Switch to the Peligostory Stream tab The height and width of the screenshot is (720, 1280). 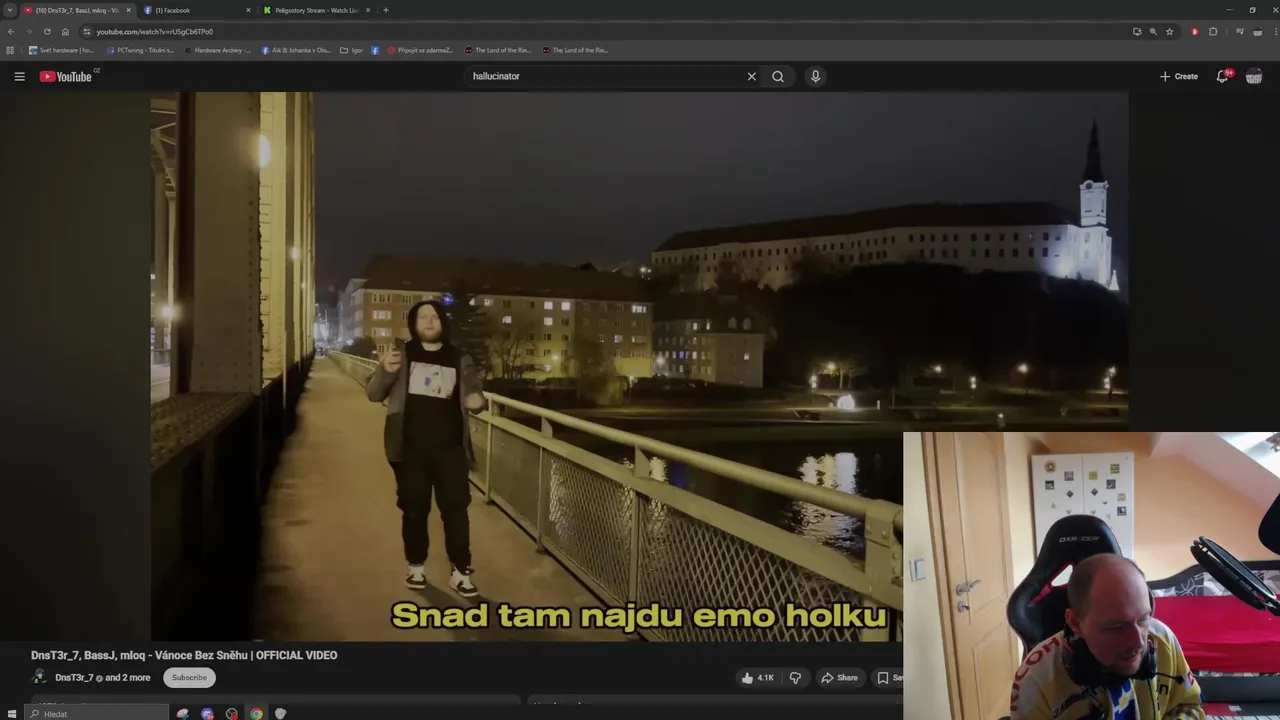(x=317, y=10)
